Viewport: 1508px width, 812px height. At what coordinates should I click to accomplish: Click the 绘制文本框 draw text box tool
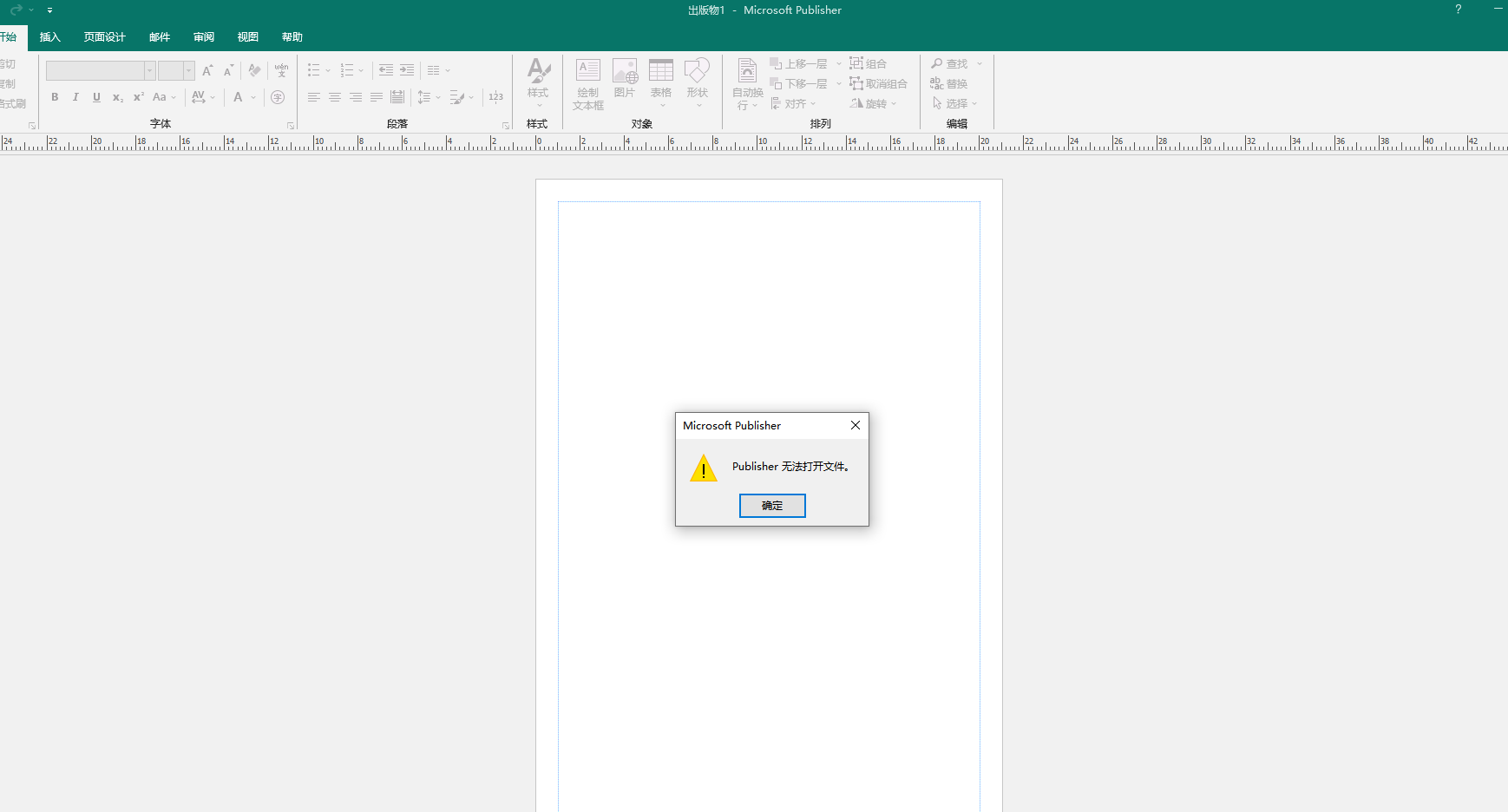click(x=587, y=84)
